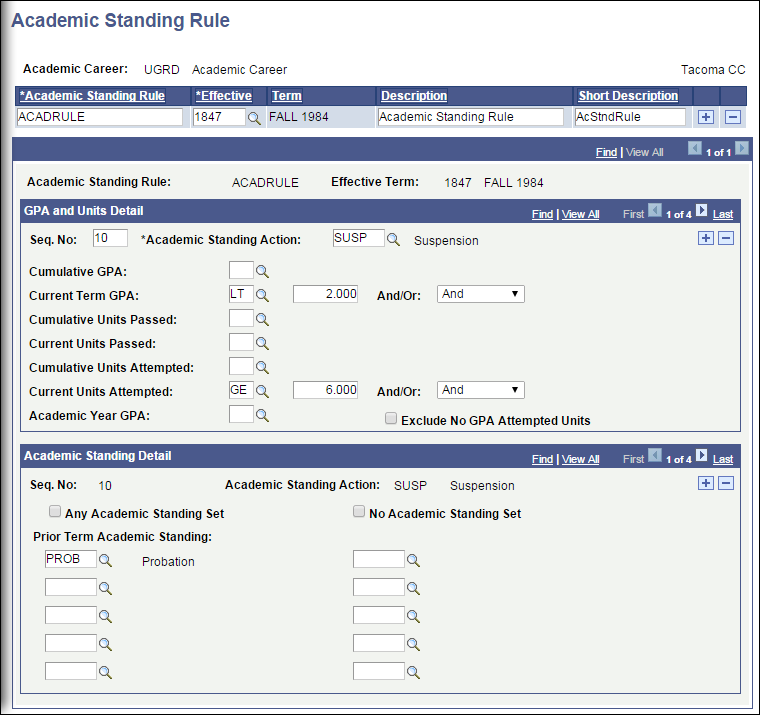Click View All in Academic Standing Detail
The height and width of the screenshot is (715, 760).
pos(581,459)
